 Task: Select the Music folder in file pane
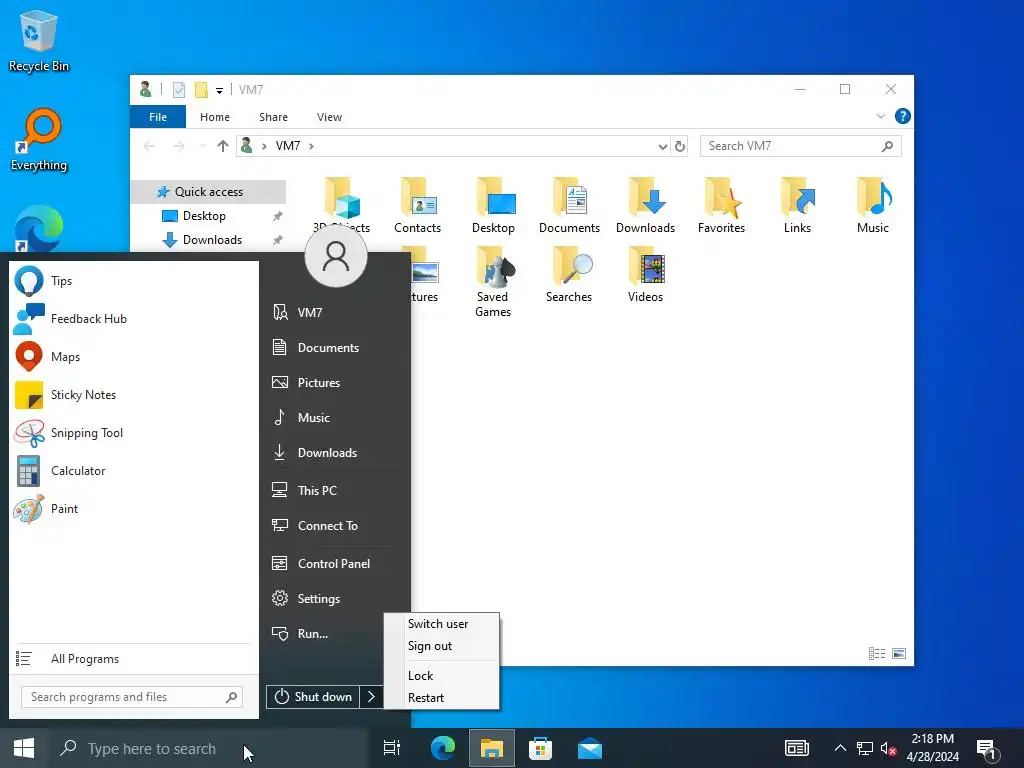point(873,206)
